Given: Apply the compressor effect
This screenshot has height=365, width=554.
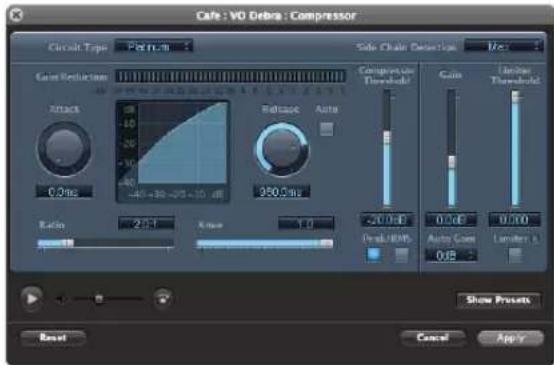Looking at the screenshot, I should (x=510, y=338).
